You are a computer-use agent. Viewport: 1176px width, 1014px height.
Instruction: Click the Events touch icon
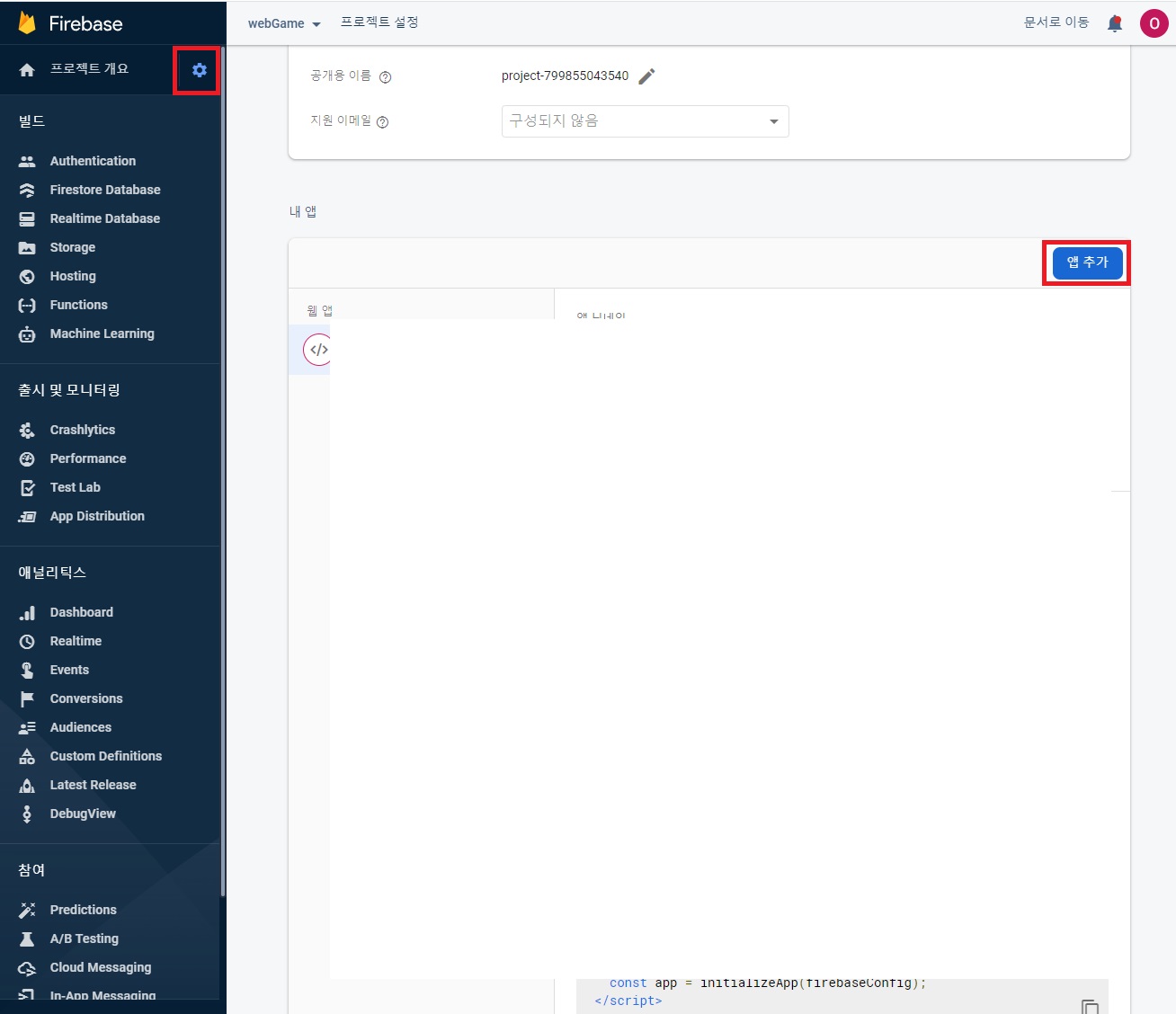tap(27, 670)
